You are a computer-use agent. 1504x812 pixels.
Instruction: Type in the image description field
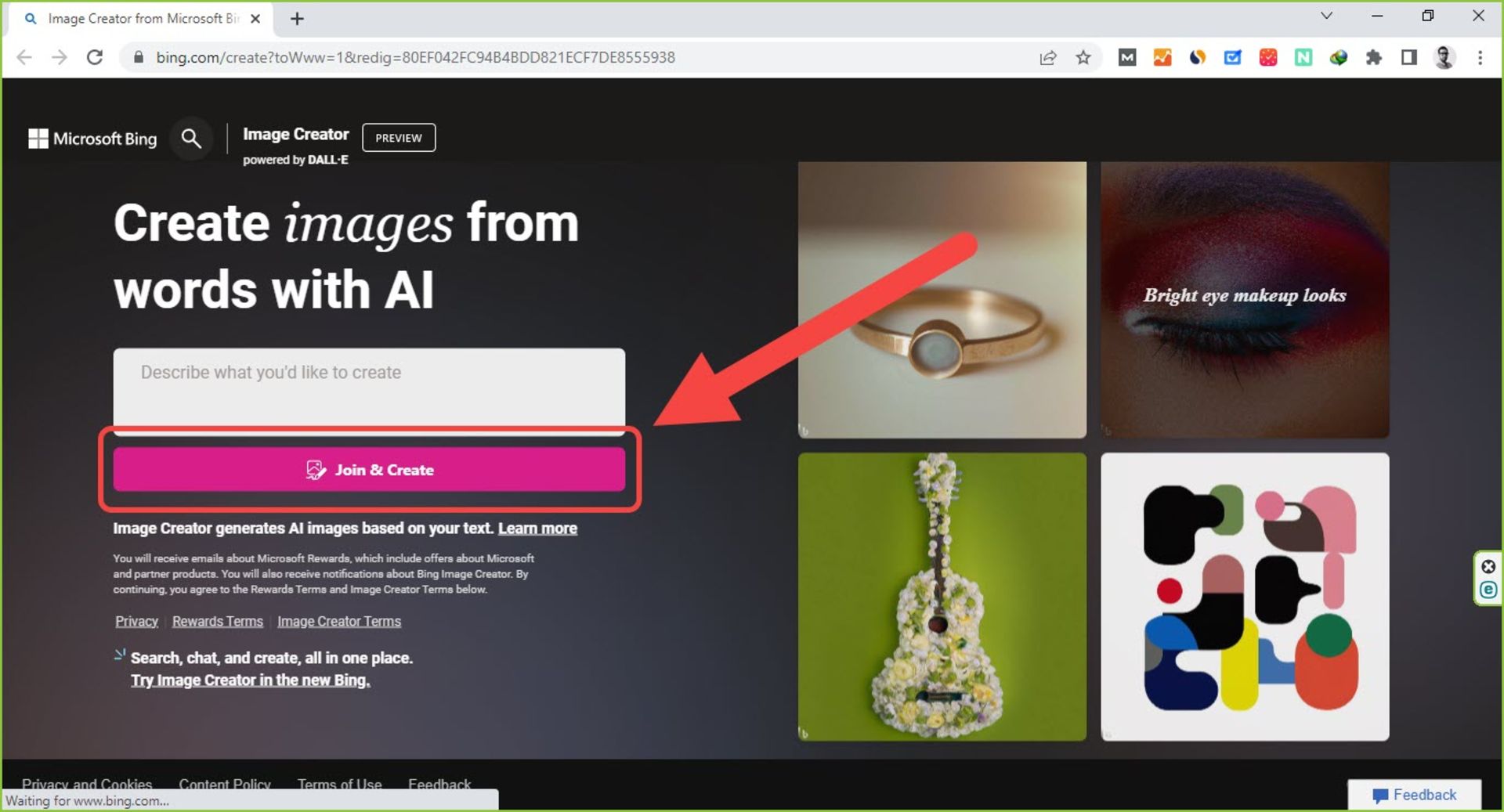click(368, 388)
